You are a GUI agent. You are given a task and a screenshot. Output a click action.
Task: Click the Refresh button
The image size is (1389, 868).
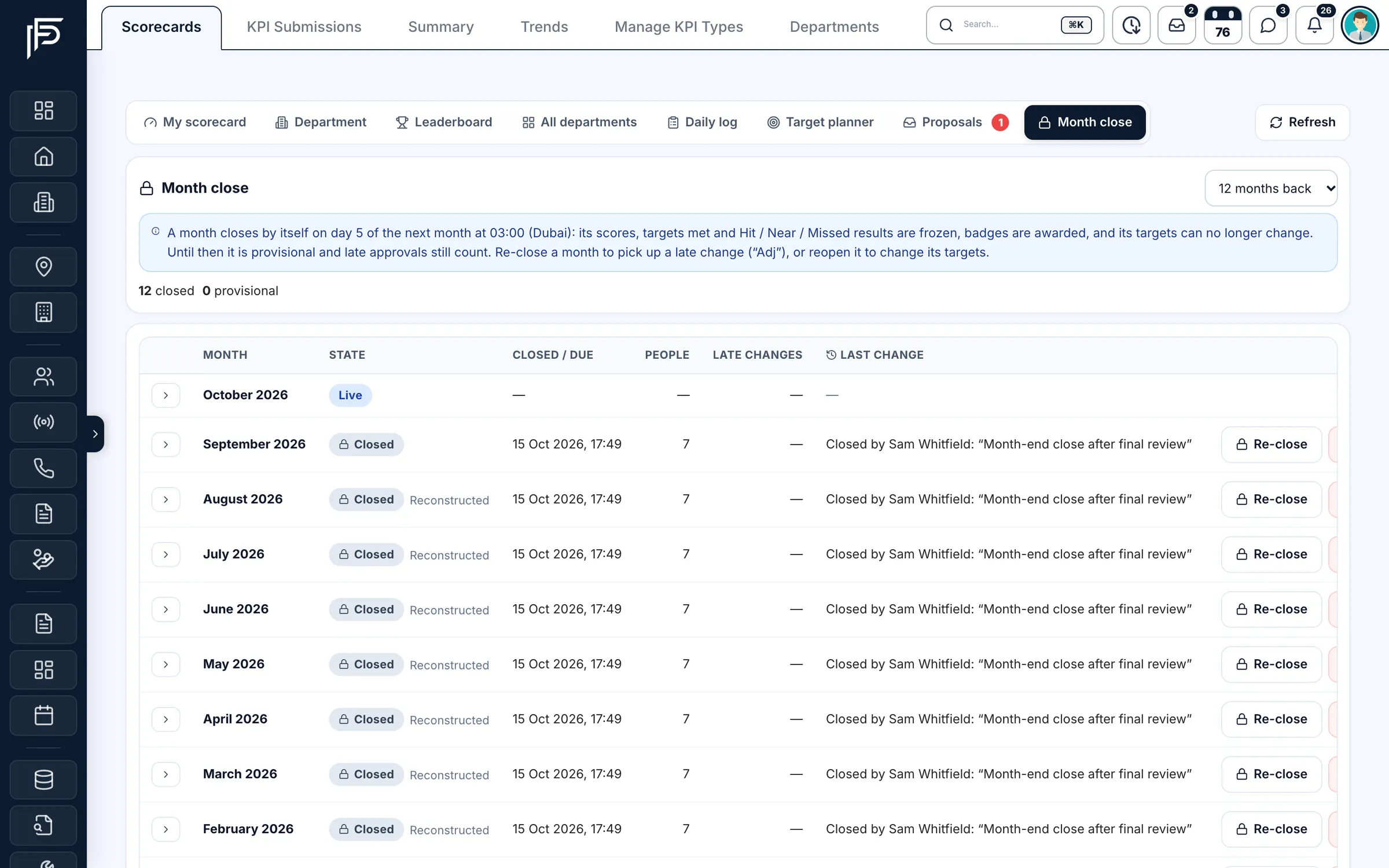point(1302,122)
